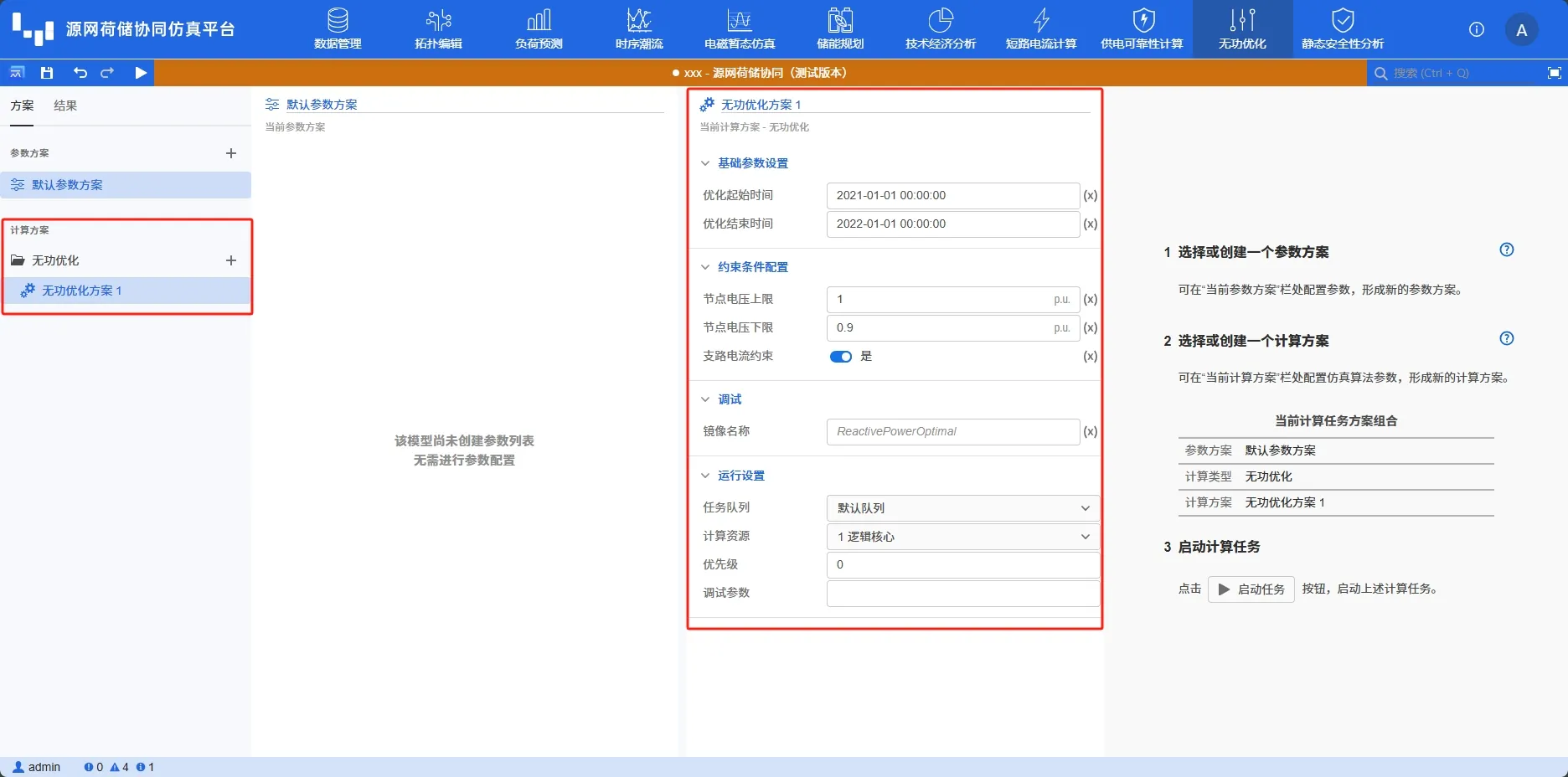Image resolution: width=1568 pixels, height=777 pixels.
Task: Click (x) beside 支路电流约束
Action: (1091, 357)
